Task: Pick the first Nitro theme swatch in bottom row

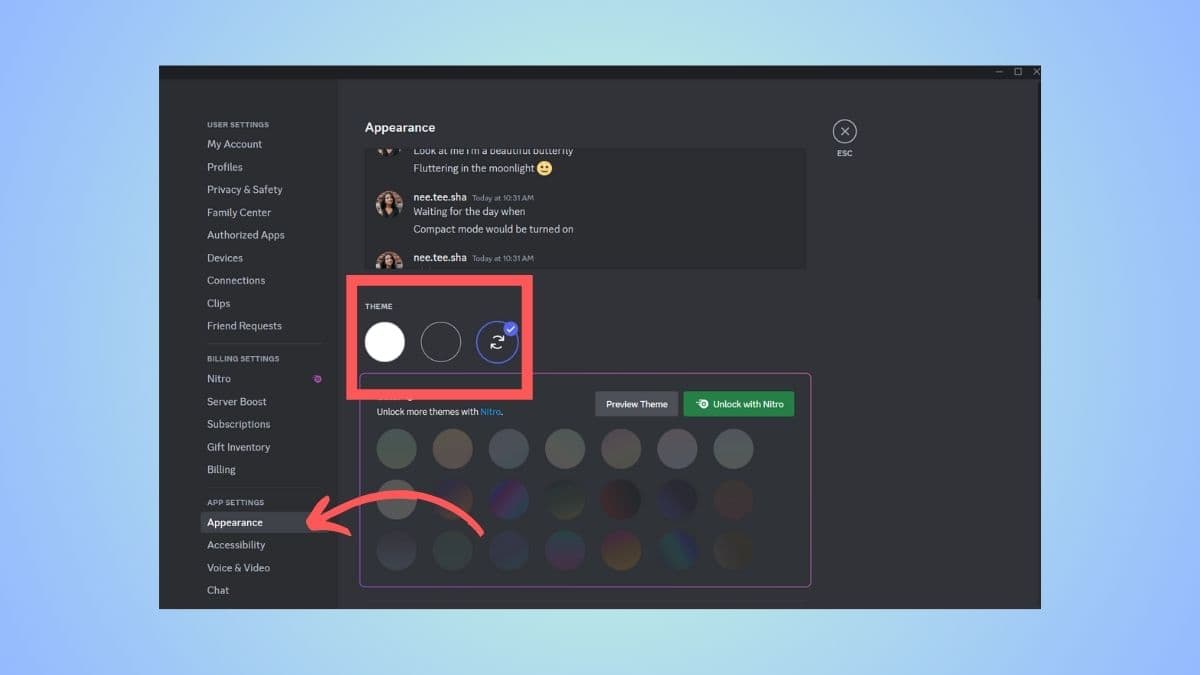Action: tap(396, 550)
